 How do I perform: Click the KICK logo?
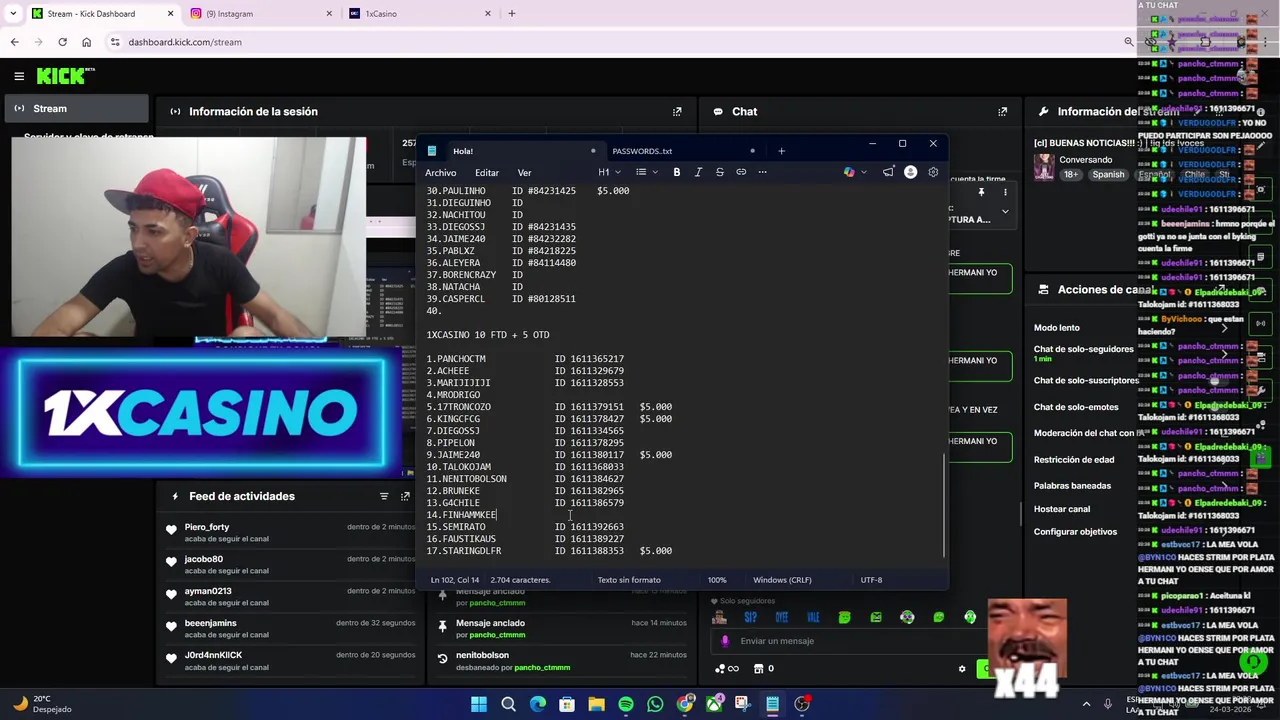coord(66,76)
